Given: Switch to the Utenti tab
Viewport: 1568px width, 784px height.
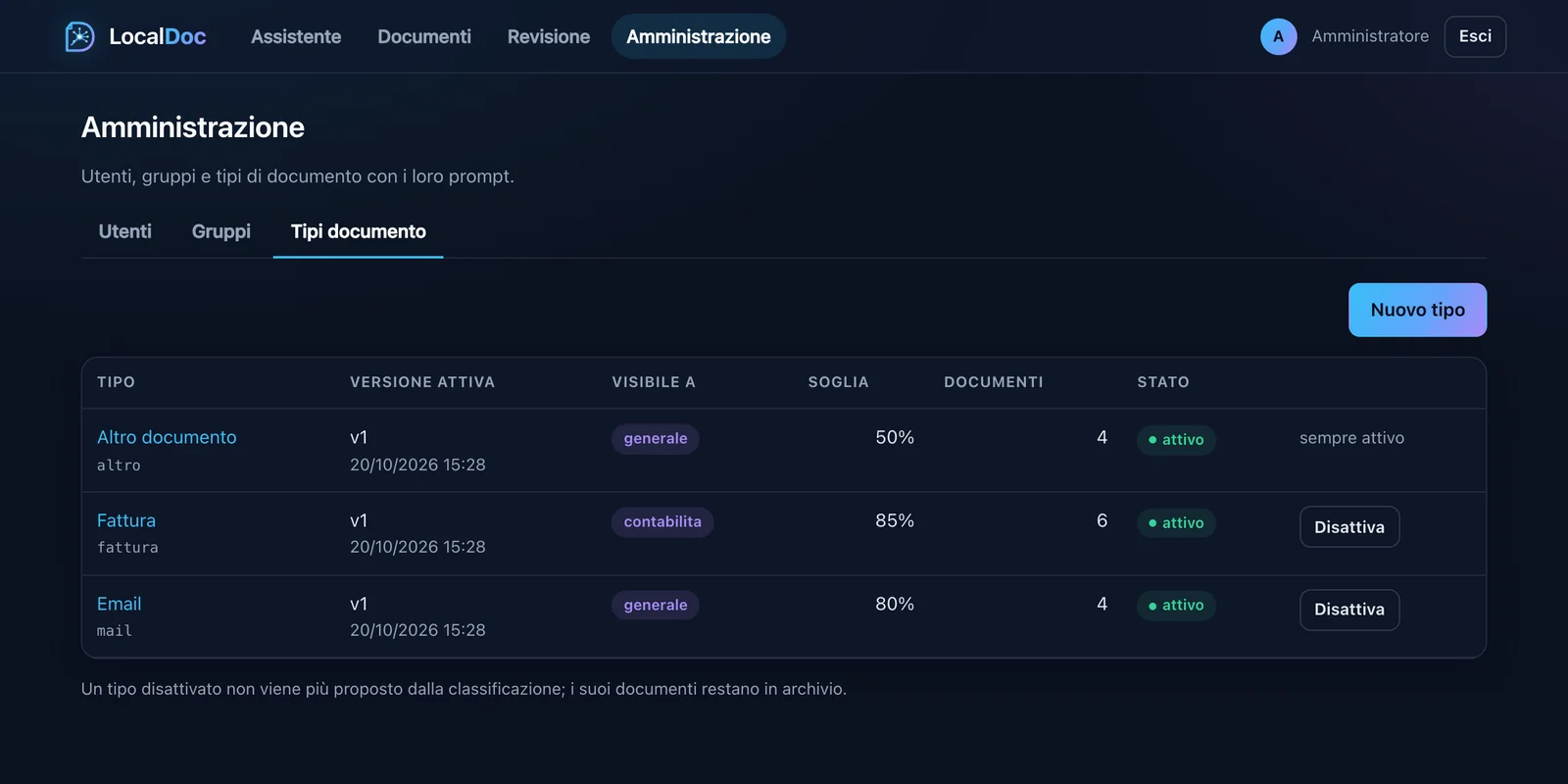Looking at the screenshot, I should (125, 231).
